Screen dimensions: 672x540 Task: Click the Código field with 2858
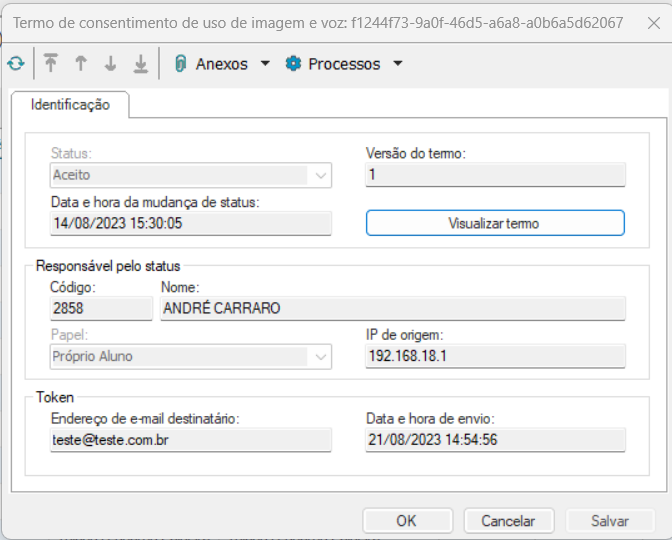[x=101, y=308]
